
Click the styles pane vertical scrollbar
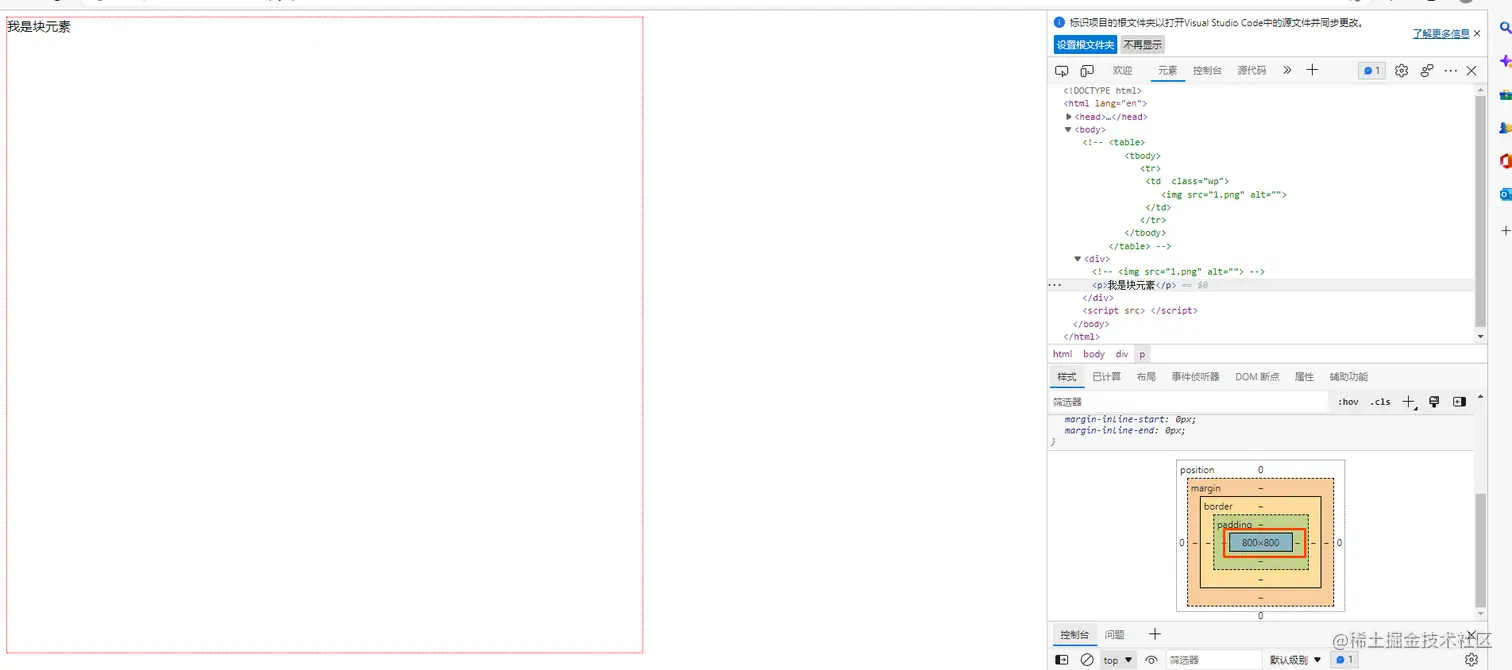[1480, 549]
